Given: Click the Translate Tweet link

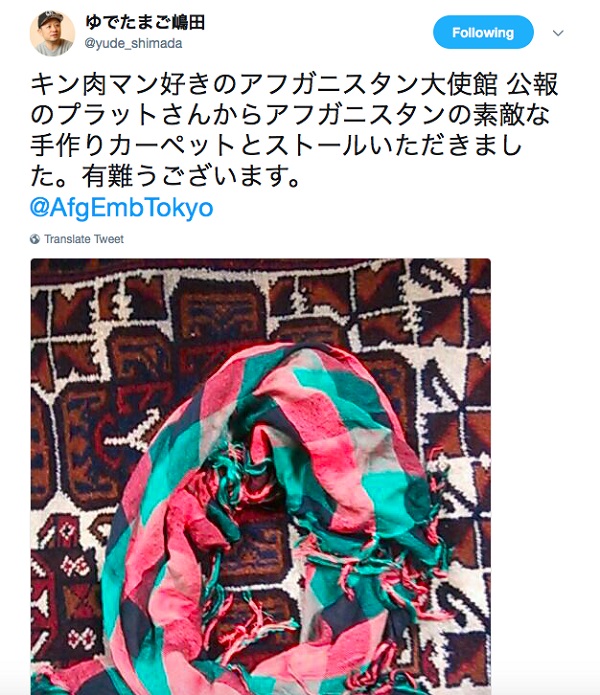Looking at the screenshot, I should click(84, 239).
